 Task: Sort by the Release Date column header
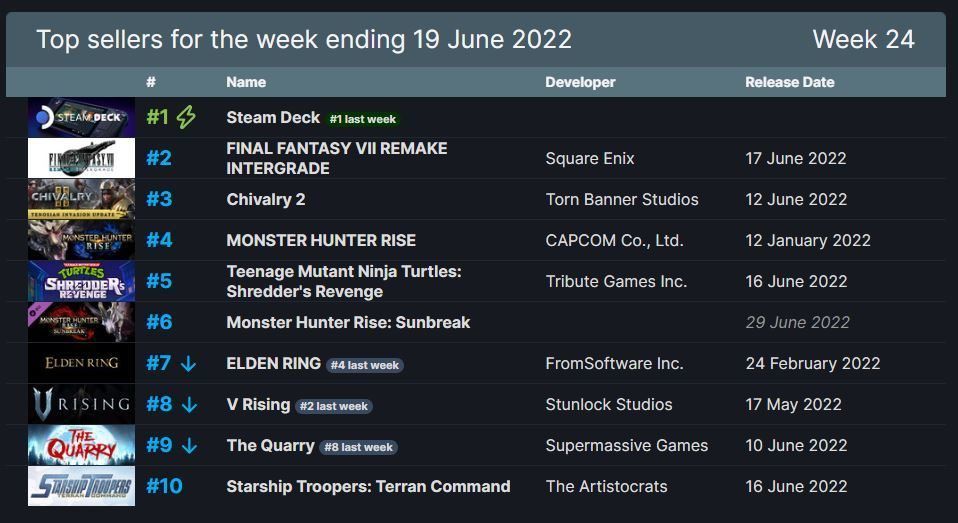pos(789,82)
